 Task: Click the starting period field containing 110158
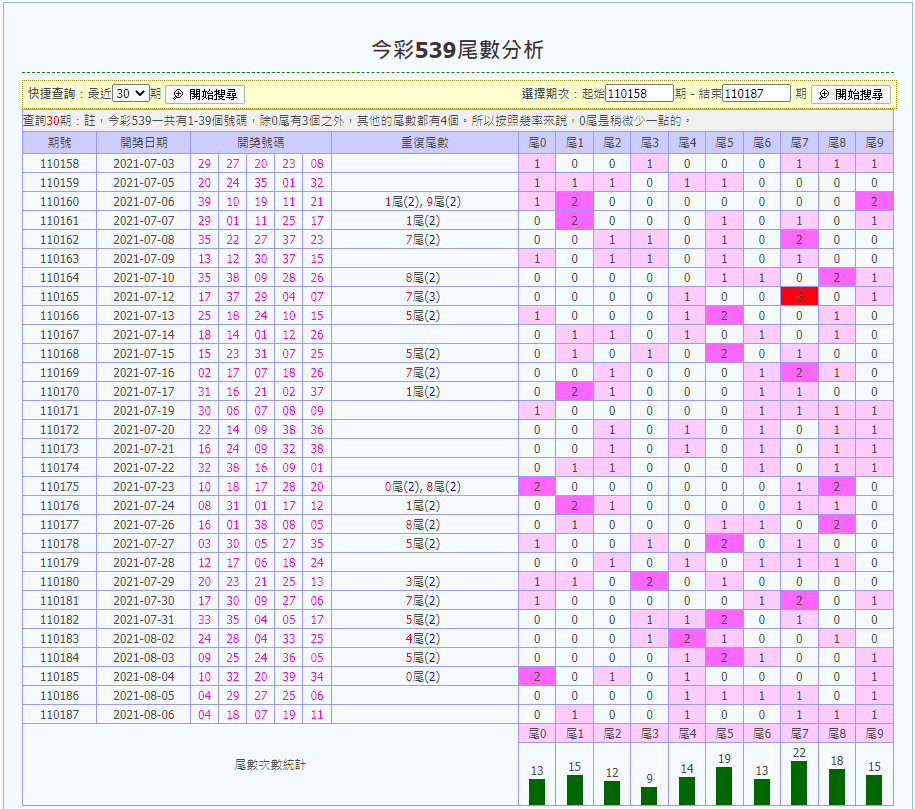(639, 93)
